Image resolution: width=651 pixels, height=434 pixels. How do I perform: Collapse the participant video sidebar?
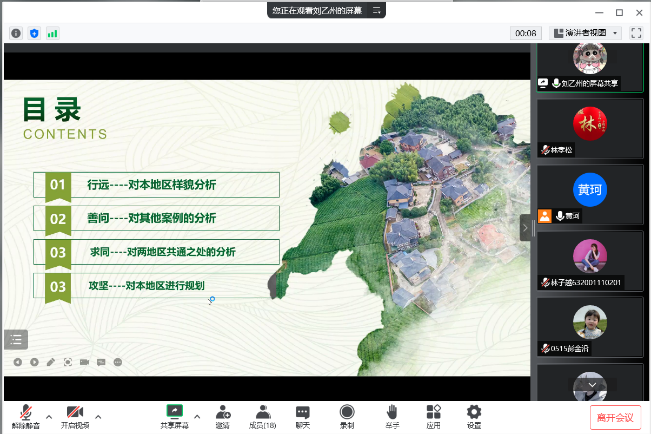pyautogui.click(x=526, y=228)
